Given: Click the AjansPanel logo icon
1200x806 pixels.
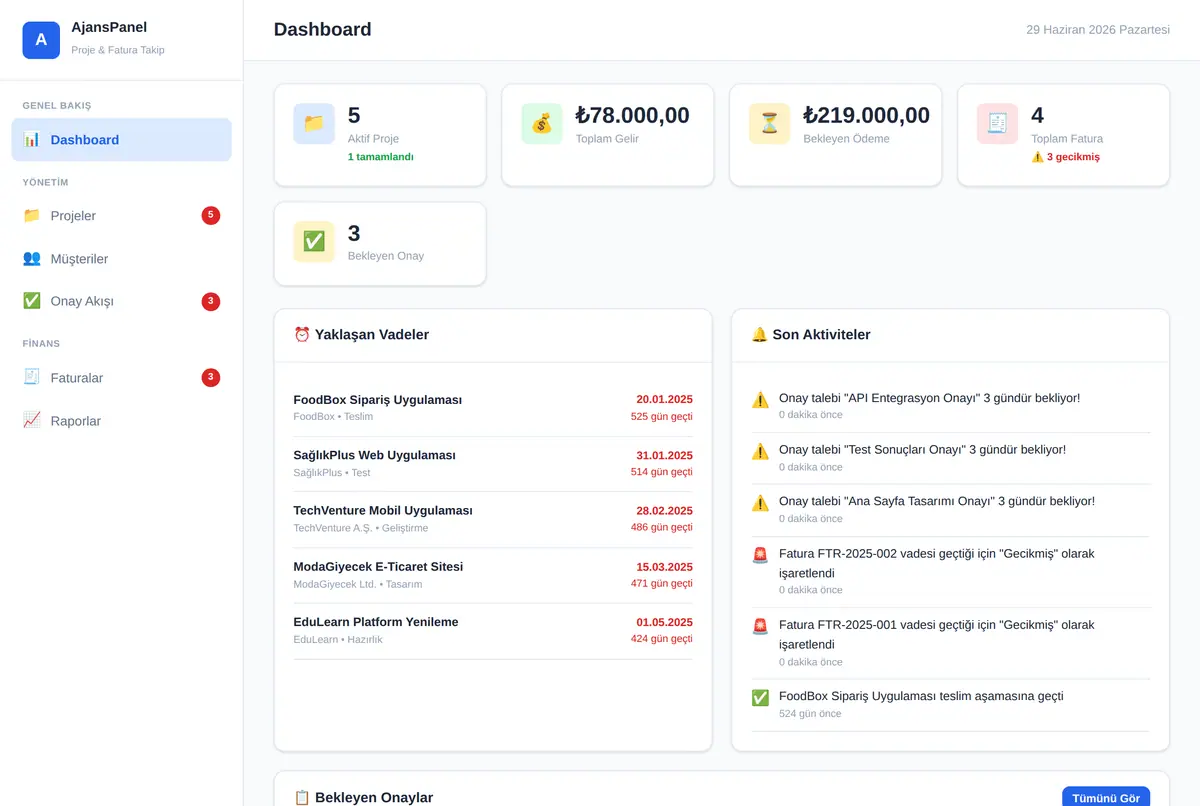Looking at the screenshot, I should (x=41, y=40).
